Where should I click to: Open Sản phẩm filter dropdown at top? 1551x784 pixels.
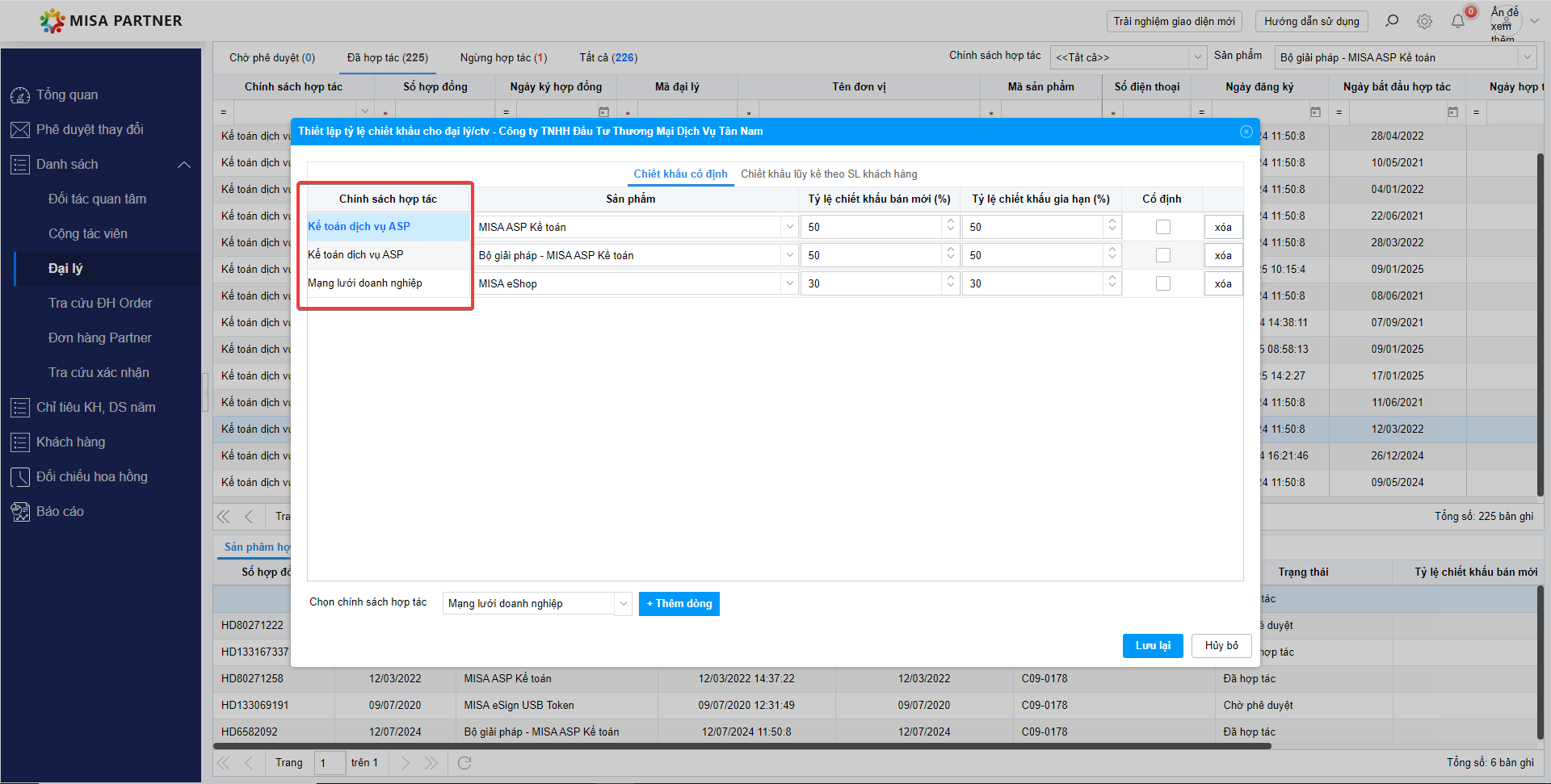coord(1527,57)
